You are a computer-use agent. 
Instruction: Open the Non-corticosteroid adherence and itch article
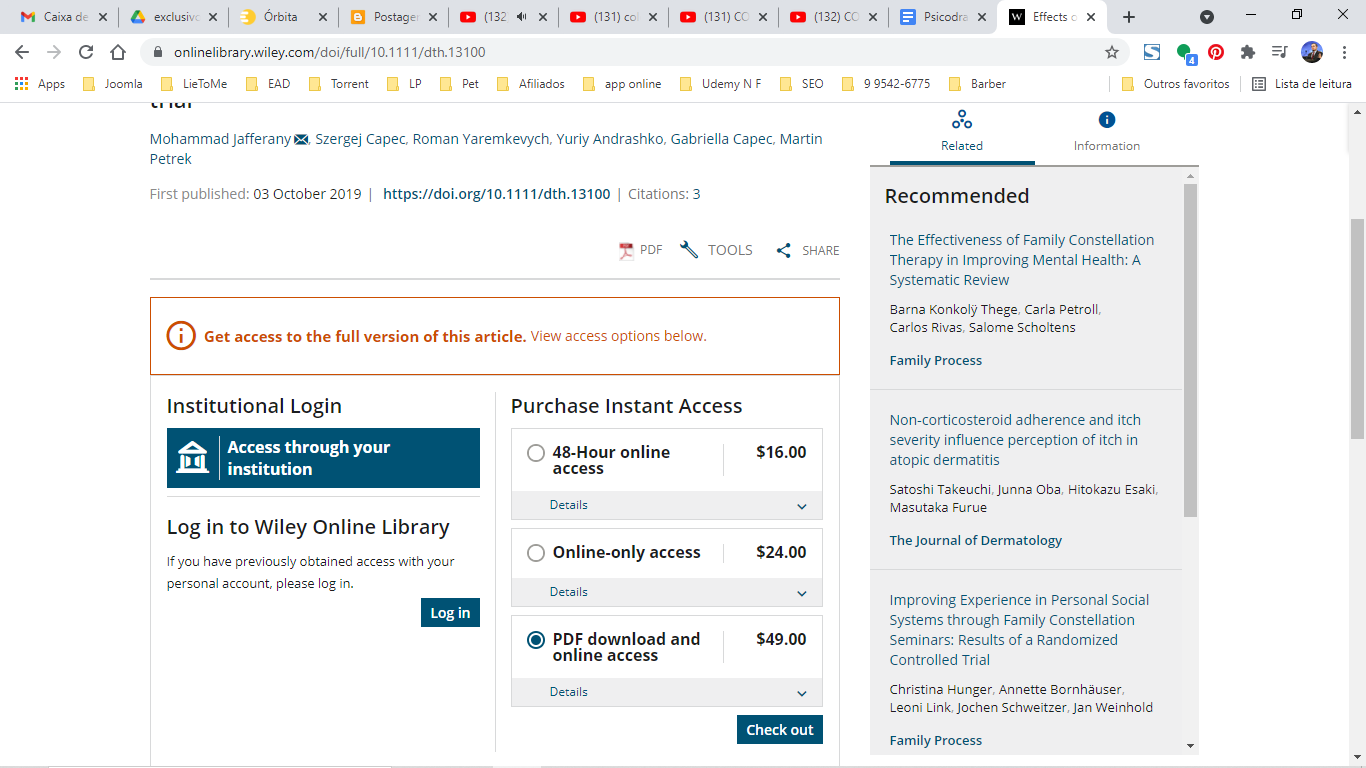[1015, 440]
